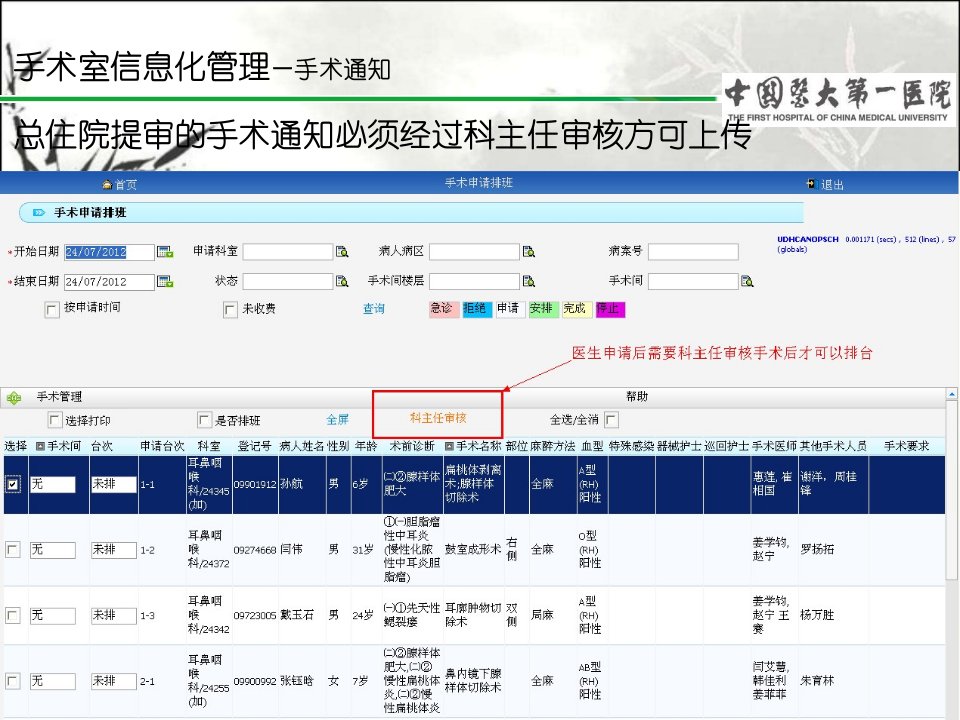960x720 pixels.
Task: Select the green 安排 status swatch
Action: [544, 309]
